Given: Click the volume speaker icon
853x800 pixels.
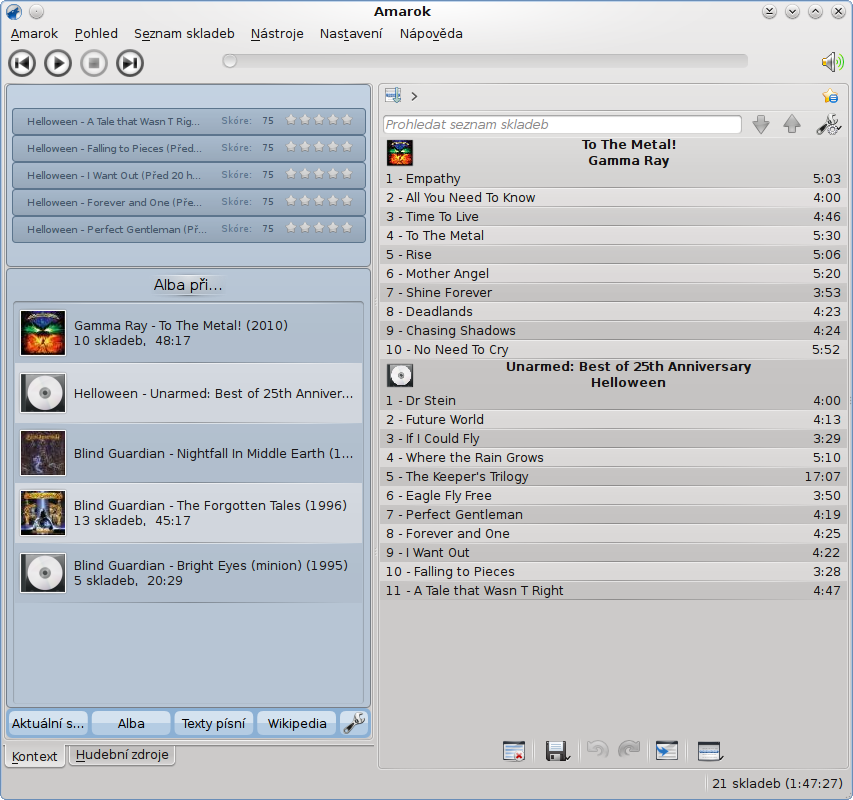Looking at the screenshot, I should tap(832, 62).
